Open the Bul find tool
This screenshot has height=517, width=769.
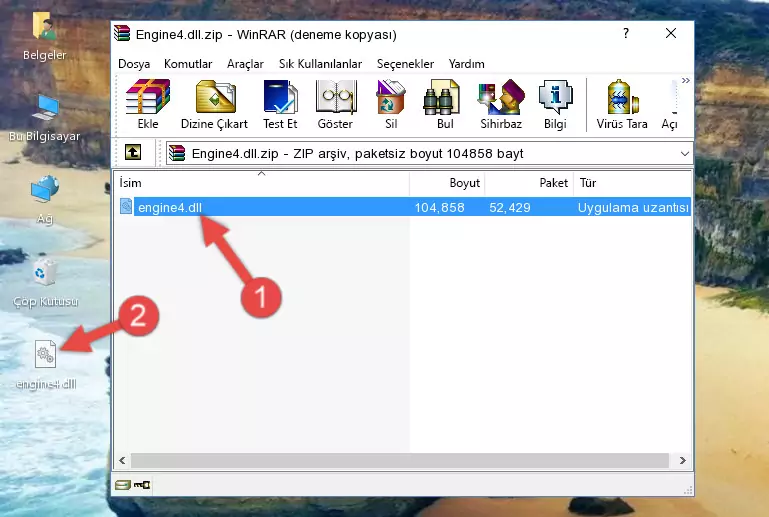[x=444, y=104]
